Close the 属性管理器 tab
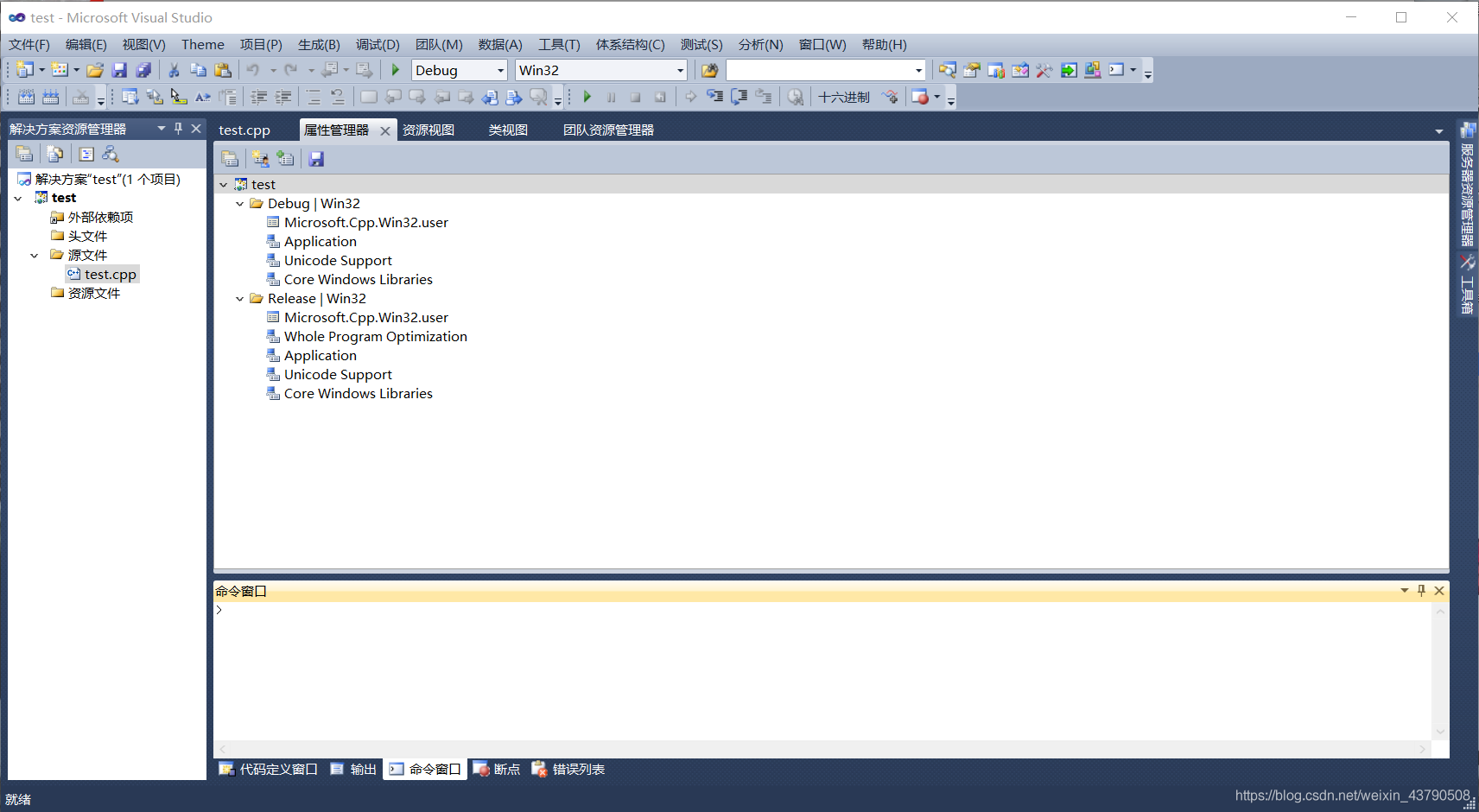The image size is (1479, 812). pos(385,130)
